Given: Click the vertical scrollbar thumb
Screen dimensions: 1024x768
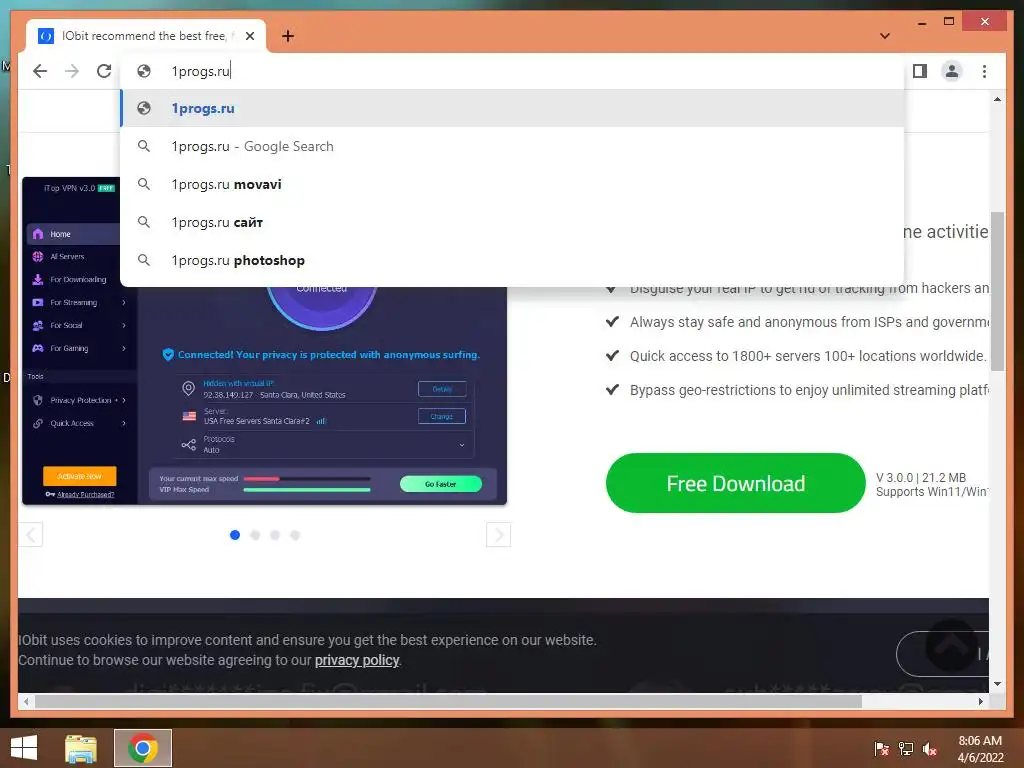Looking at the screenshot, I should click(x=997, y=291).
